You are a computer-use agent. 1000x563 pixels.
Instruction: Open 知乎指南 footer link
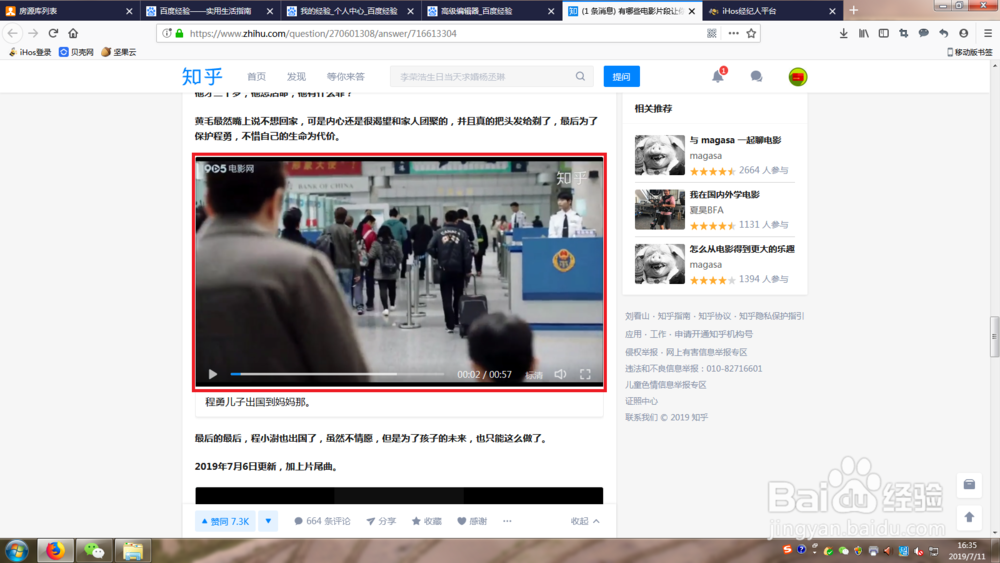(x=673, y=316)
